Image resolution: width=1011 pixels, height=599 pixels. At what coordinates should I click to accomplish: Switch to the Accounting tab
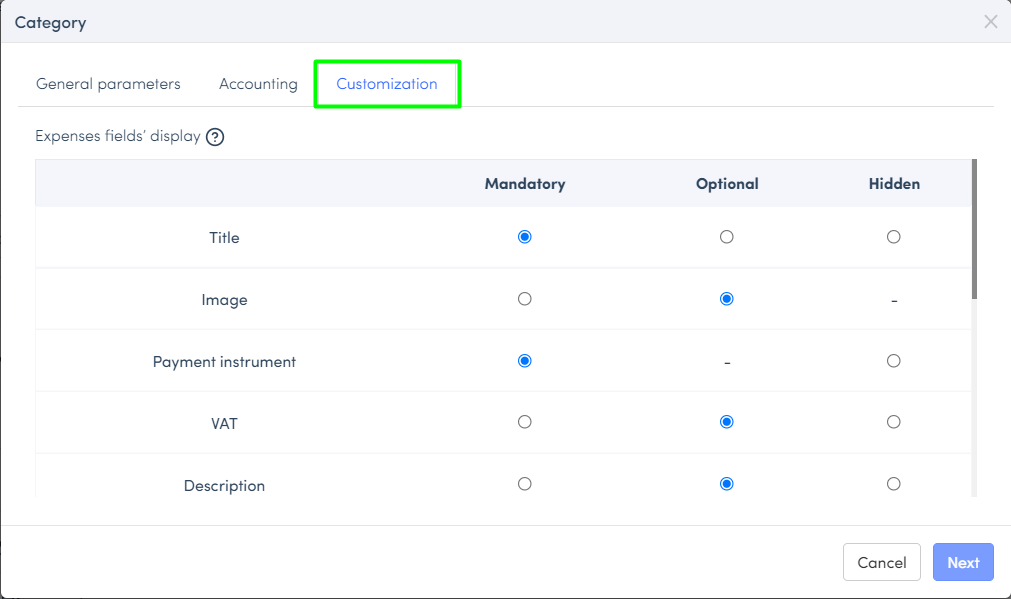(x=258, y=84)
